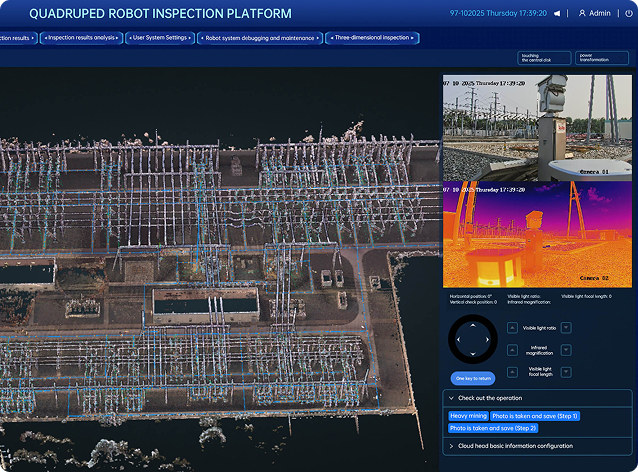
Task: Open the User System Settings tab
Action: (160, 38)
